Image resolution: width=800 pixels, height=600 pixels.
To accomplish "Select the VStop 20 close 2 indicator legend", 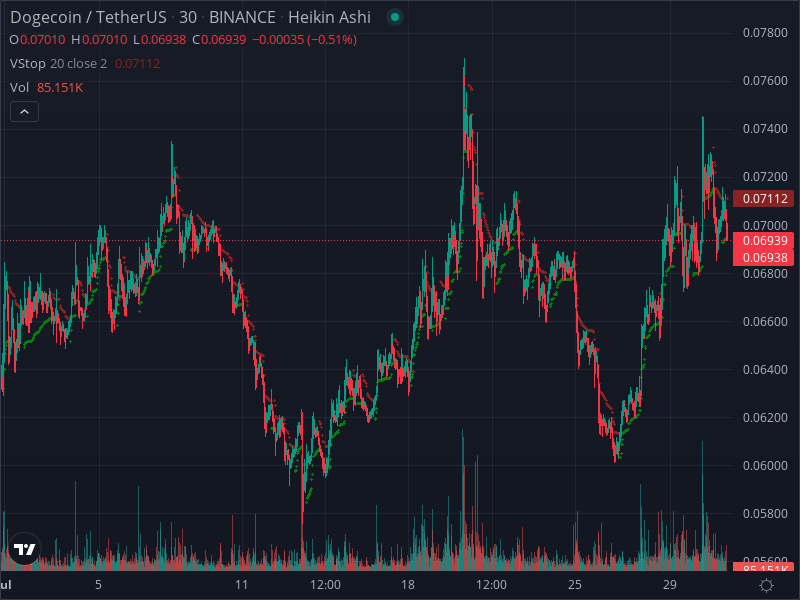I will pyautogui.click(x=59, y=64).
